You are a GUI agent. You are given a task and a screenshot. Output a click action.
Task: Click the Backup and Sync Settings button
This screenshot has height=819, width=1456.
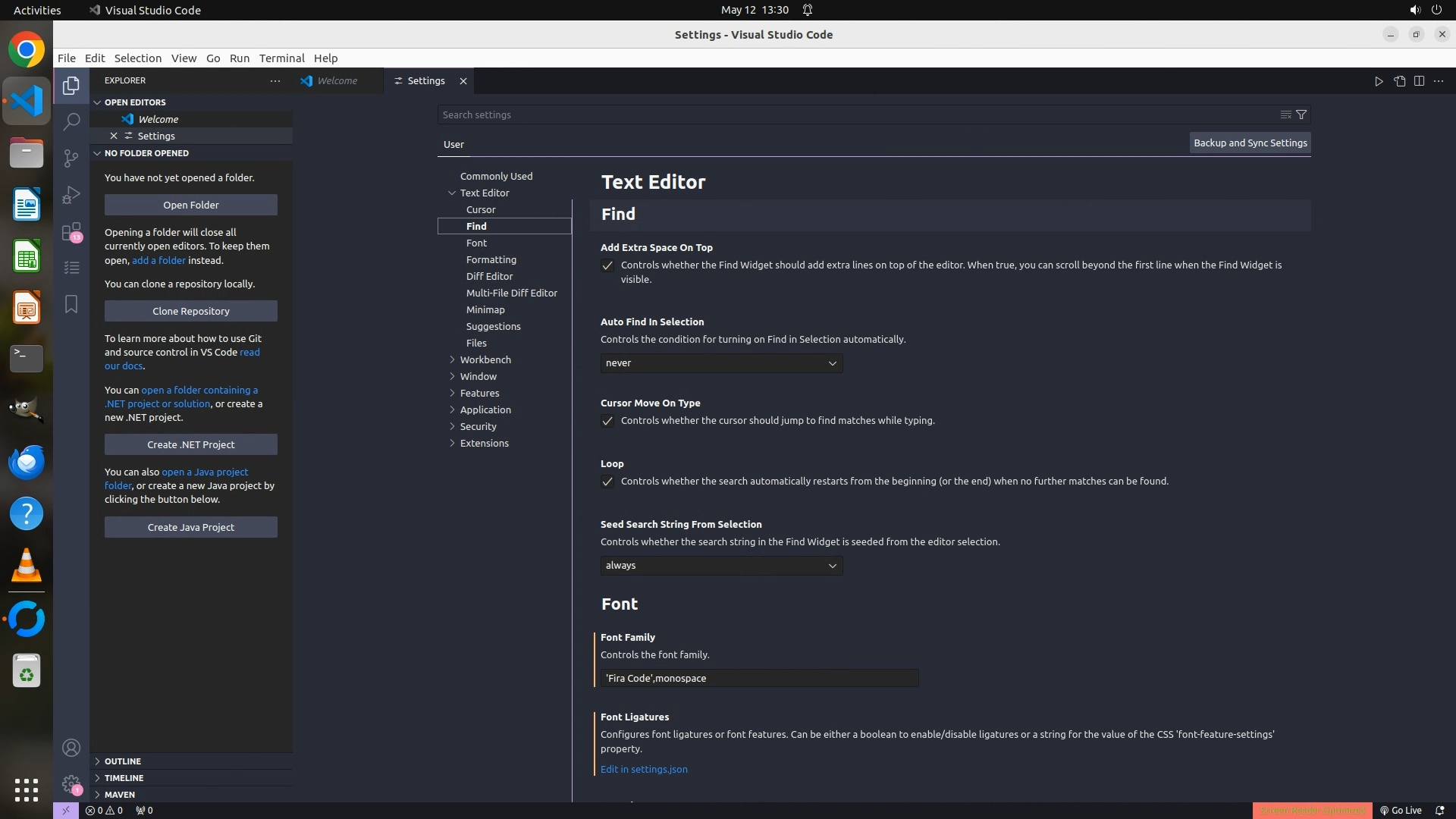tap(1250, 143)
